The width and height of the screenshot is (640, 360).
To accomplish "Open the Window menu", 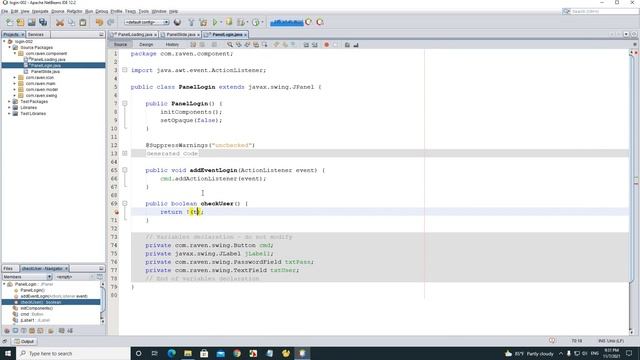I will point(159,11).
